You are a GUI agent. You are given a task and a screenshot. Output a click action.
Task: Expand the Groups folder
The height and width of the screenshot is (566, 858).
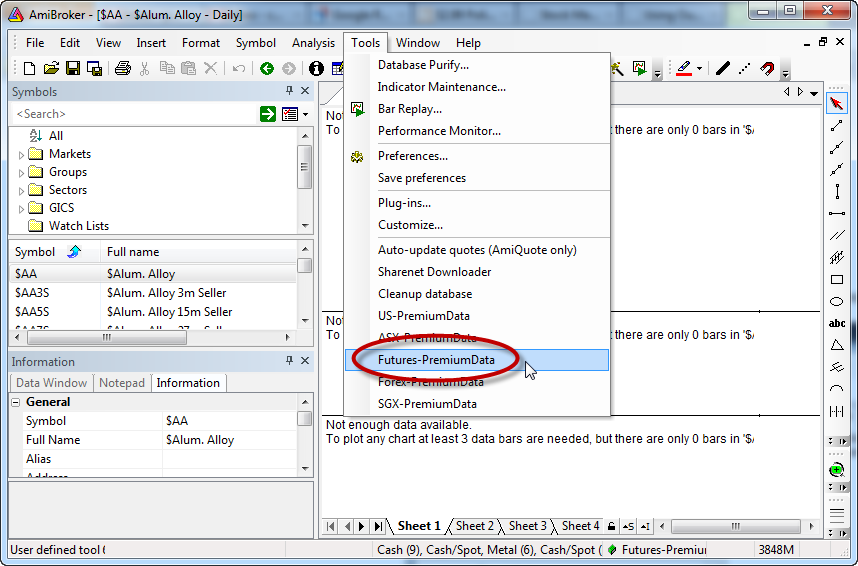(21, 173)
